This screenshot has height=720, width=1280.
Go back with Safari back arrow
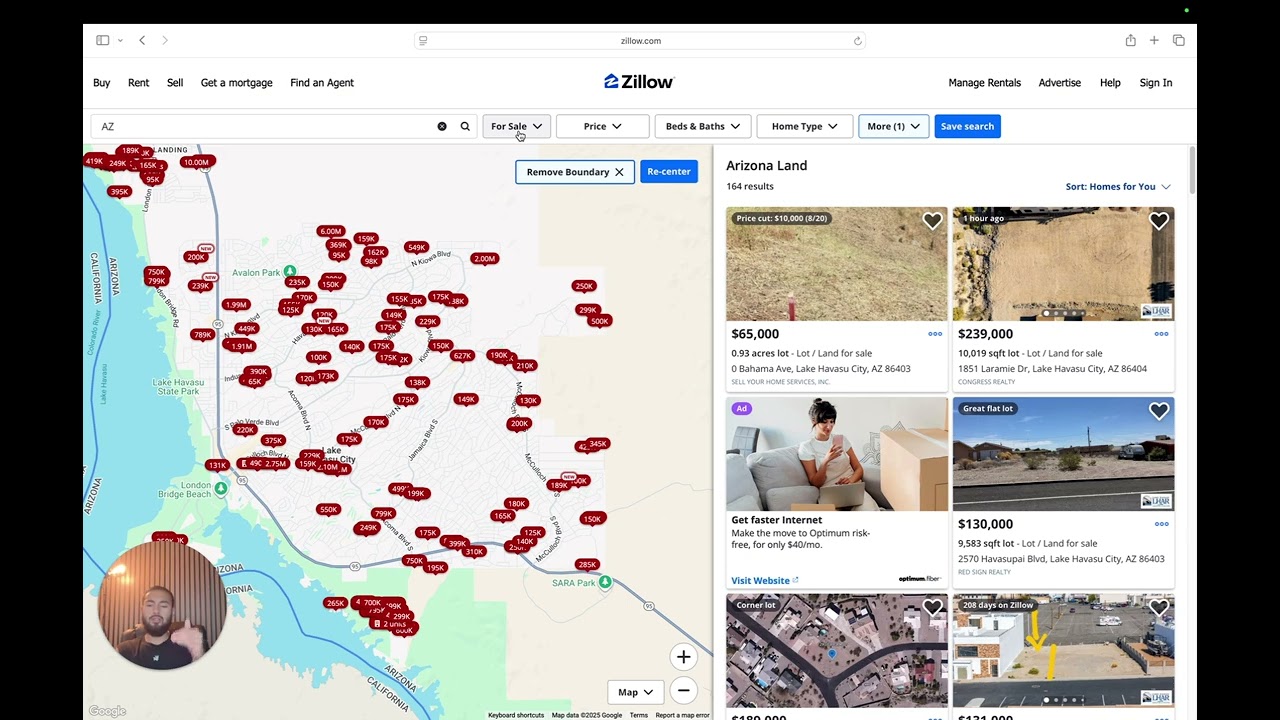click(x=142, y=40)
